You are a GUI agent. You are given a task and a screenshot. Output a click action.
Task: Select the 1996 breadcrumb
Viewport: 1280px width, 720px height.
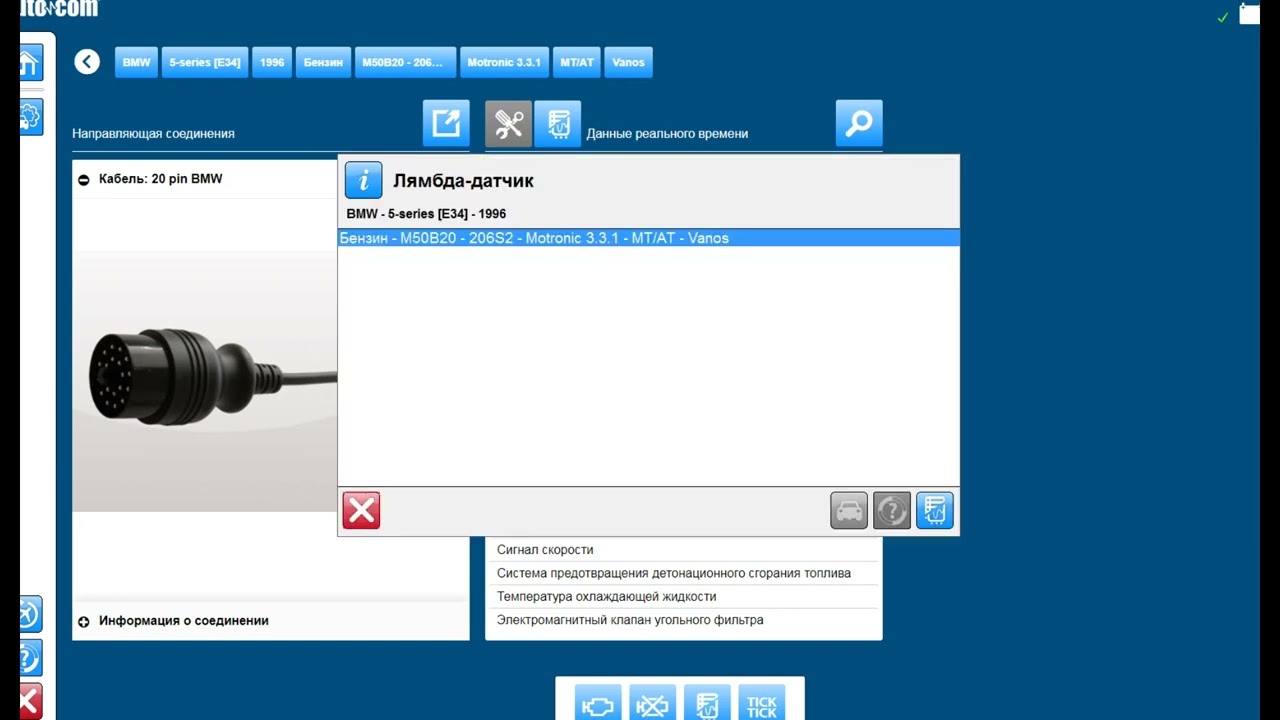[x=272, y=62]
